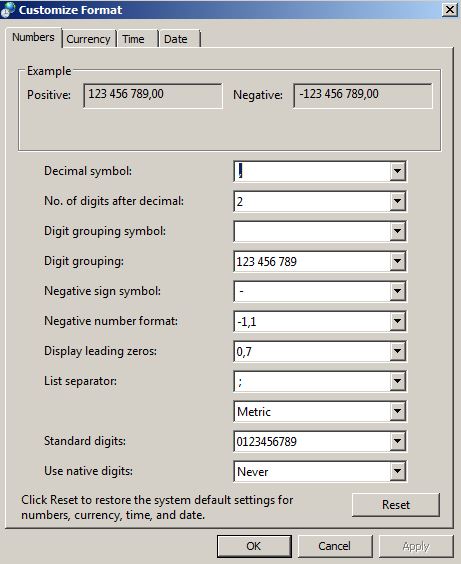This screenshot has height=564, width=461.
Task: Confirm settings with OK button
Action: tap(254, 546)
